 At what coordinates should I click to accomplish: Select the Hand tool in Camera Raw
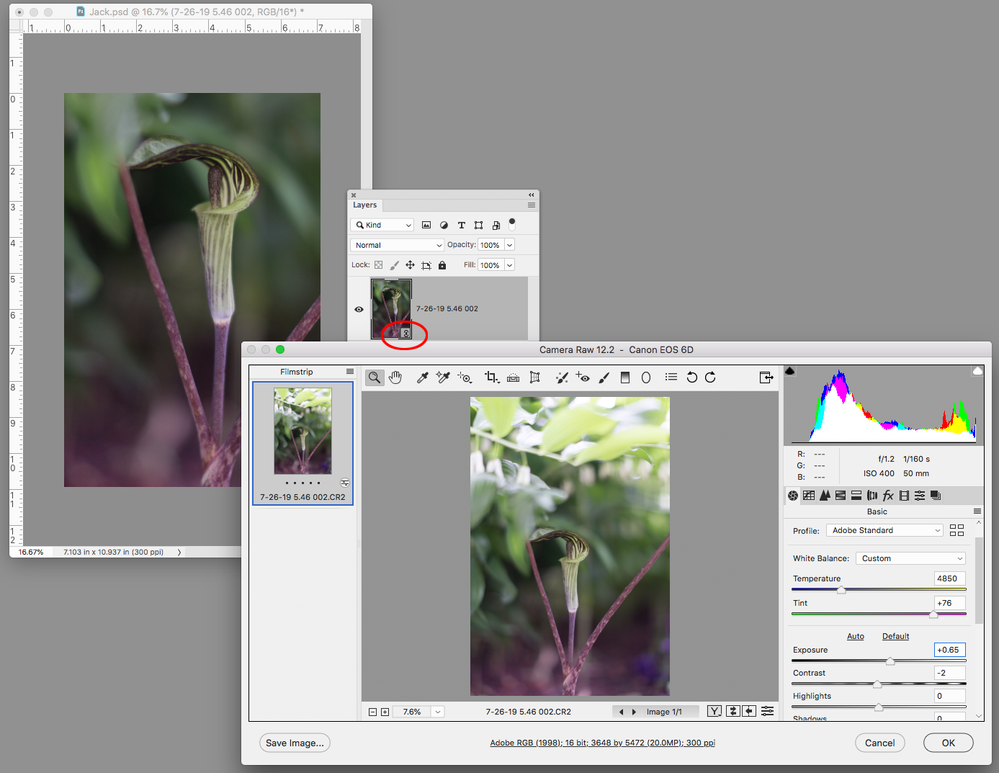pos(396,377)
